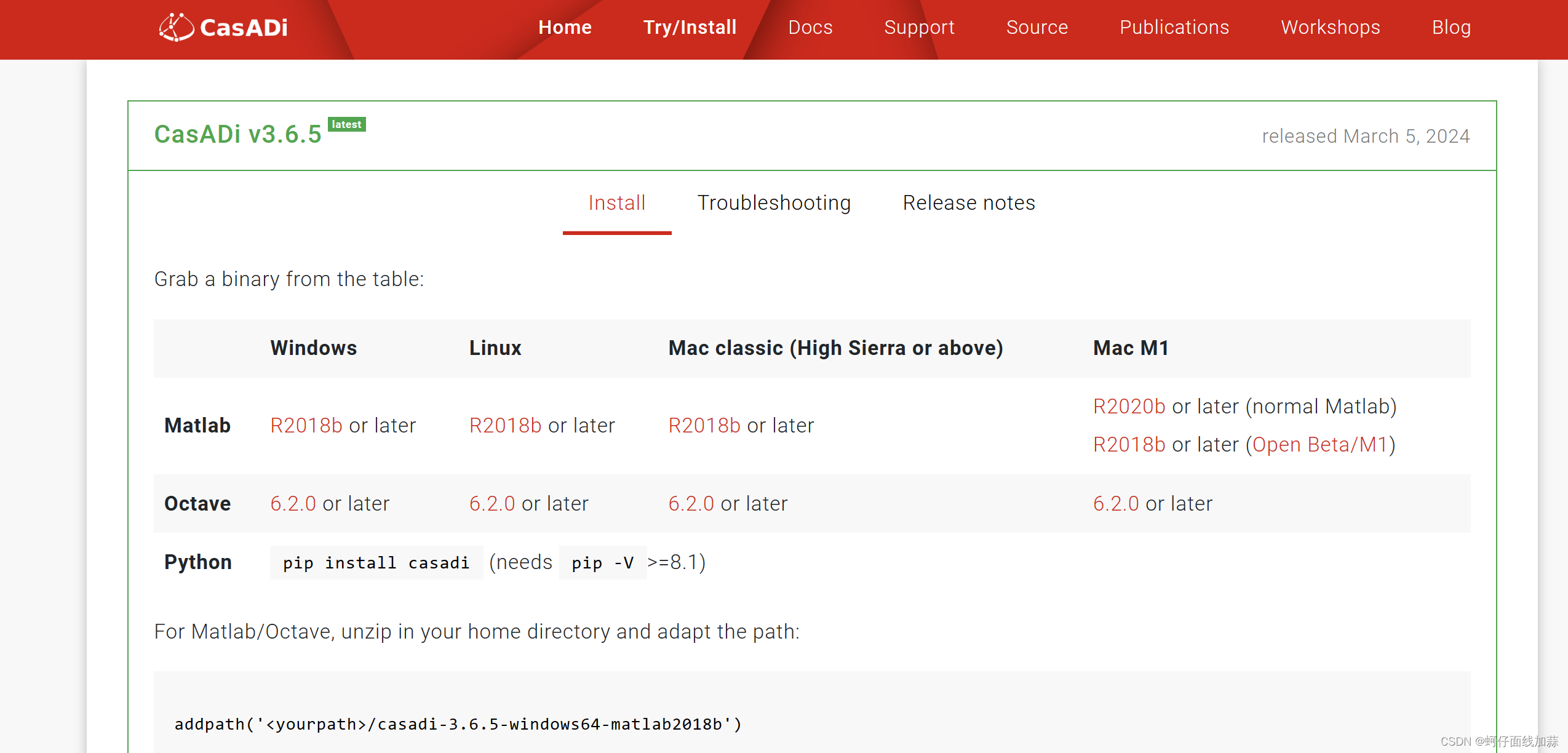This screenshot has width=1568, height=753.
Task: Download Mac M1 Matlab R2020b binary
Action: coord(1129,407)
